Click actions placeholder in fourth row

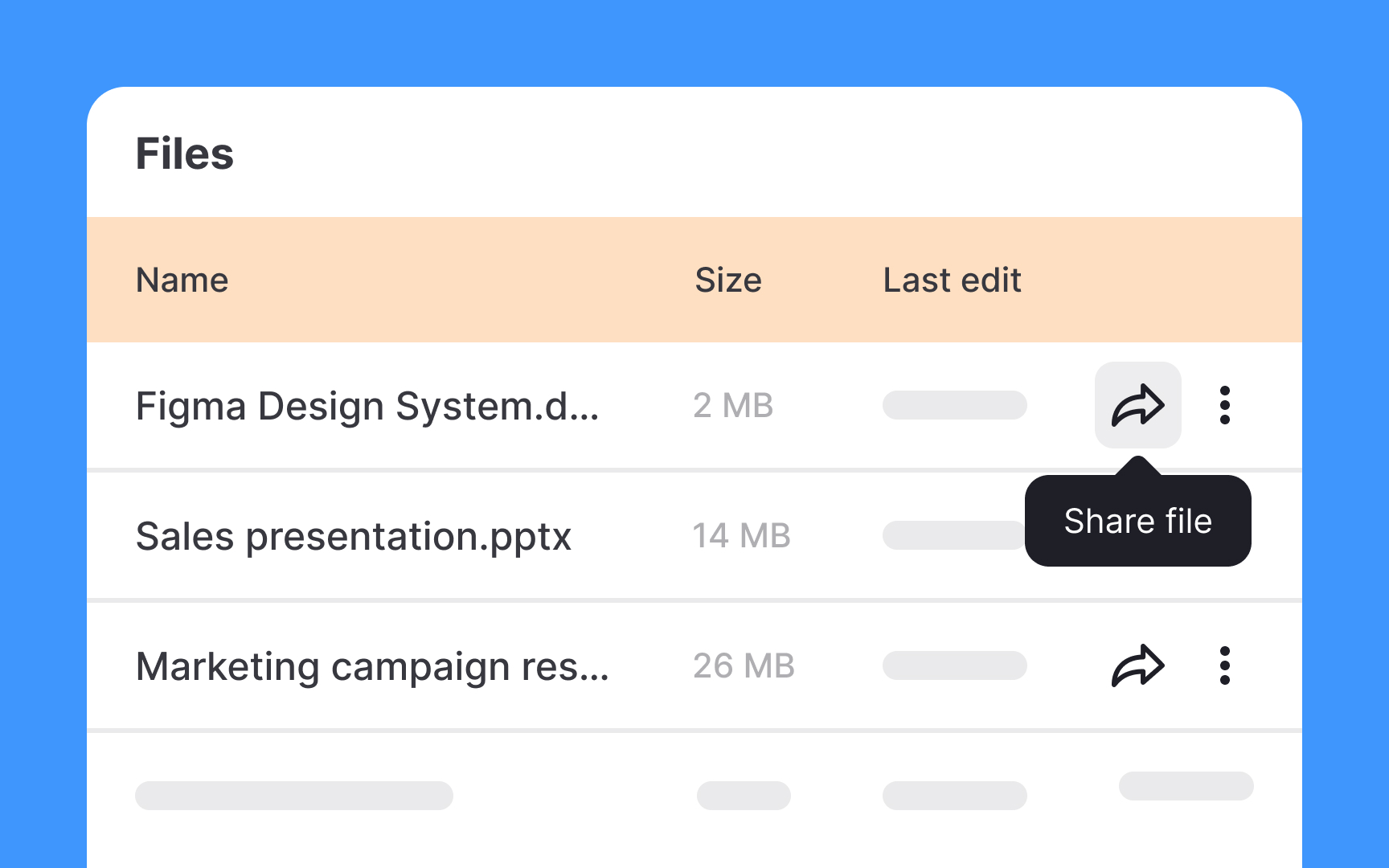coord(1186,786)
